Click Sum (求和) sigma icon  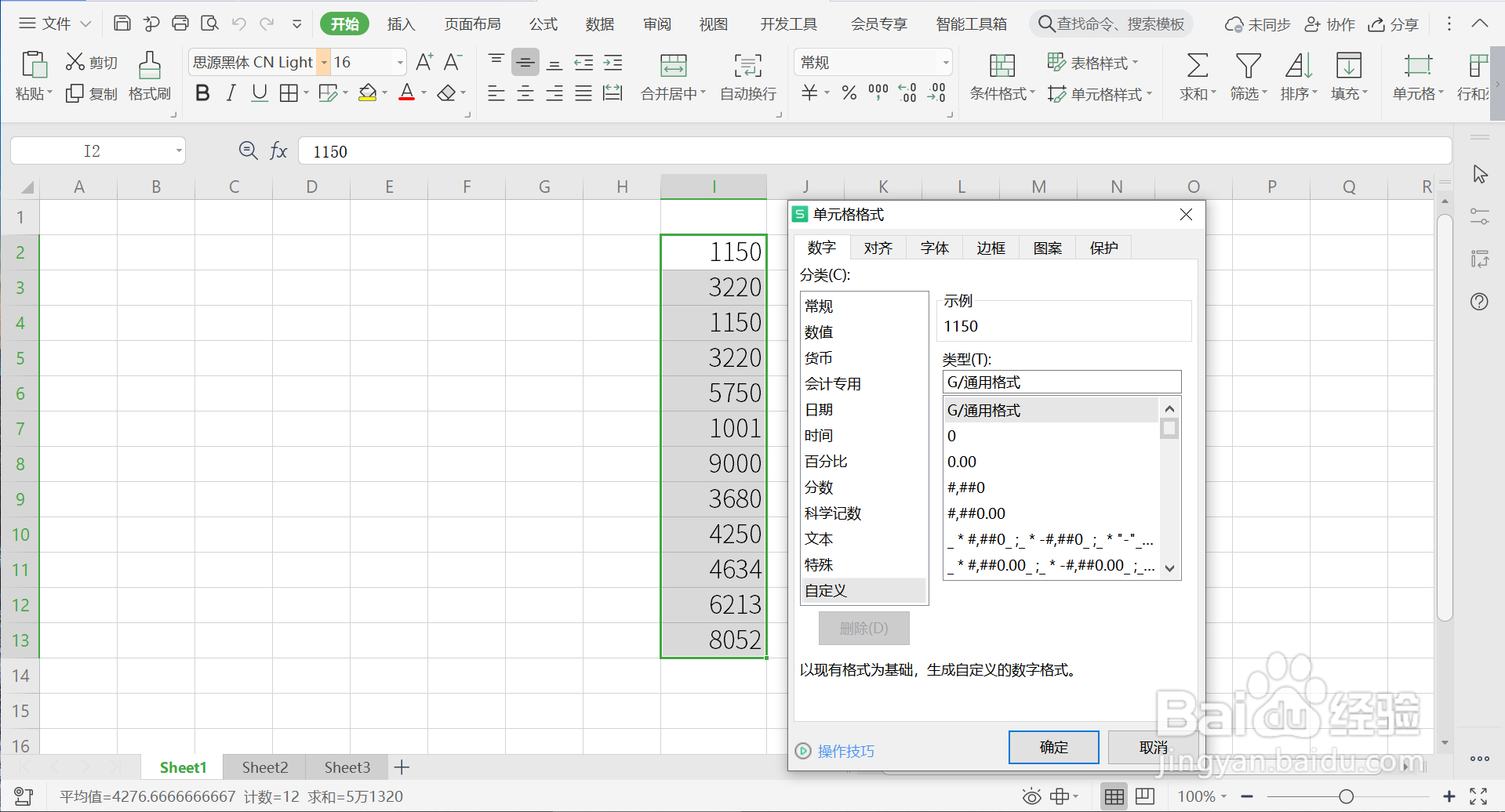pos(1197,66)
